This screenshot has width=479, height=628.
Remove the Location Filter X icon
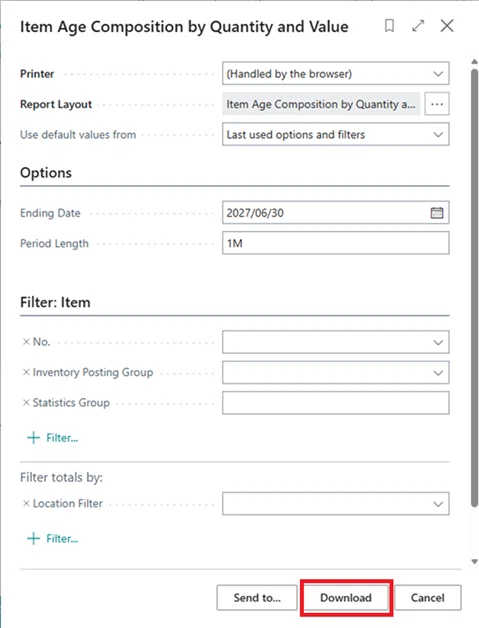[x=26, y=503]
